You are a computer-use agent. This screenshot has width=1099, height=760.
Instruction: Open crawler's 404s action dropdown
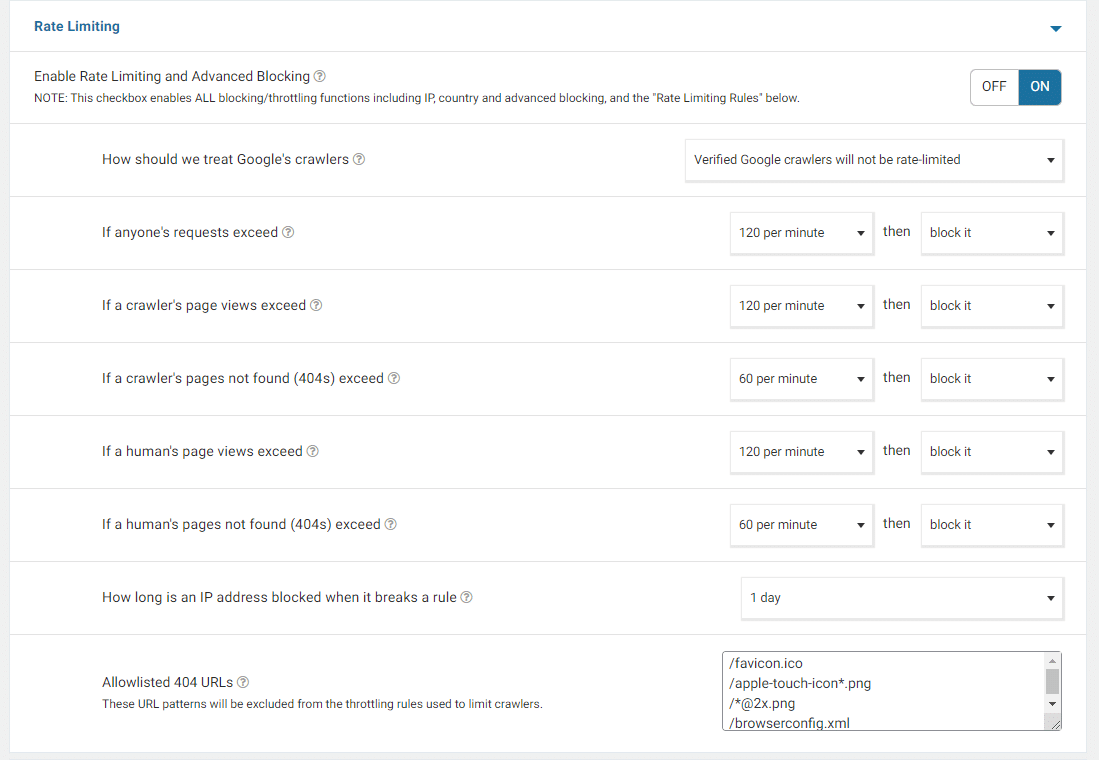tap(992, 379)
